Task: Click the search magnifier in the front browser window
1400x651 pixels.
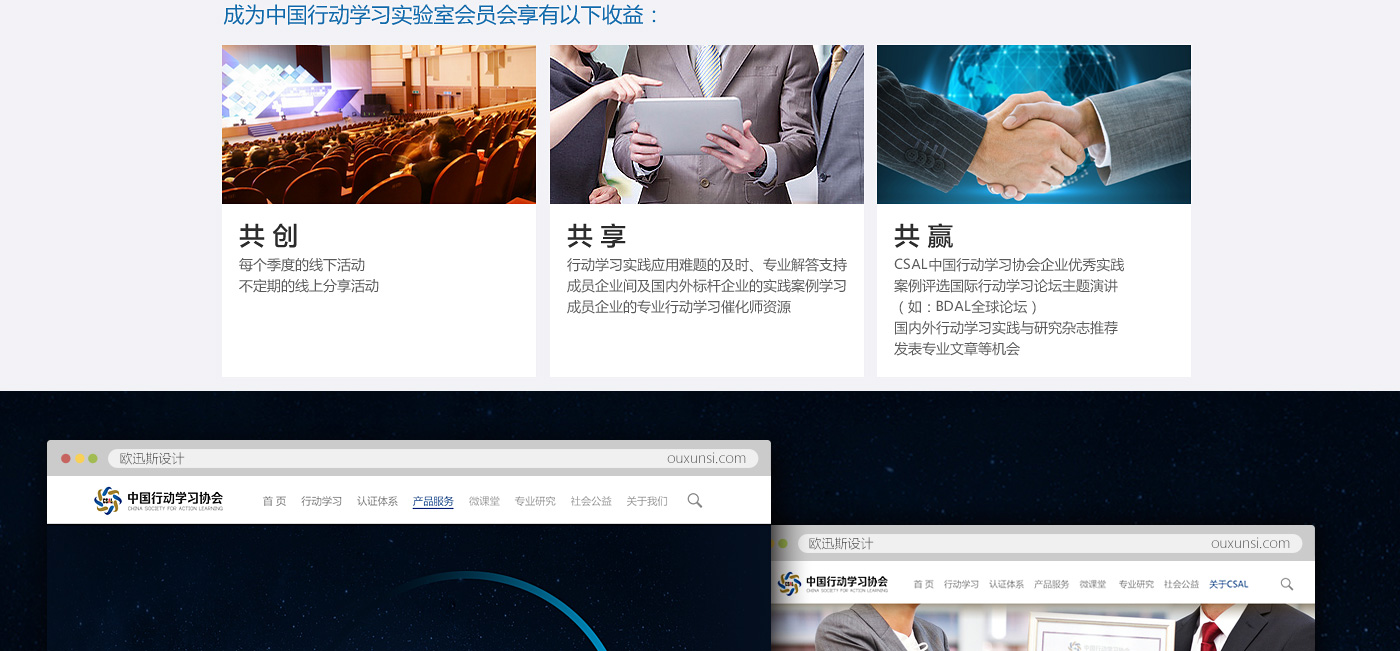Action: point(695,500)
